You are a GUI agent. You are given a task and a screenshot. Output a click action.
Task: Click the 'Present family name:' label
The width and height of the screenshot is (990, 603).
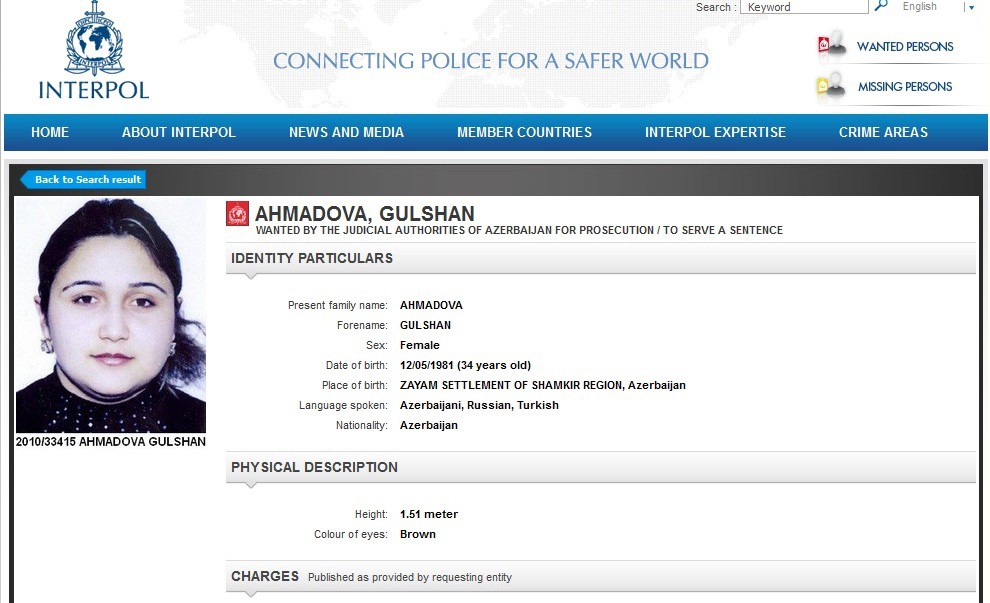coord(338,306)
